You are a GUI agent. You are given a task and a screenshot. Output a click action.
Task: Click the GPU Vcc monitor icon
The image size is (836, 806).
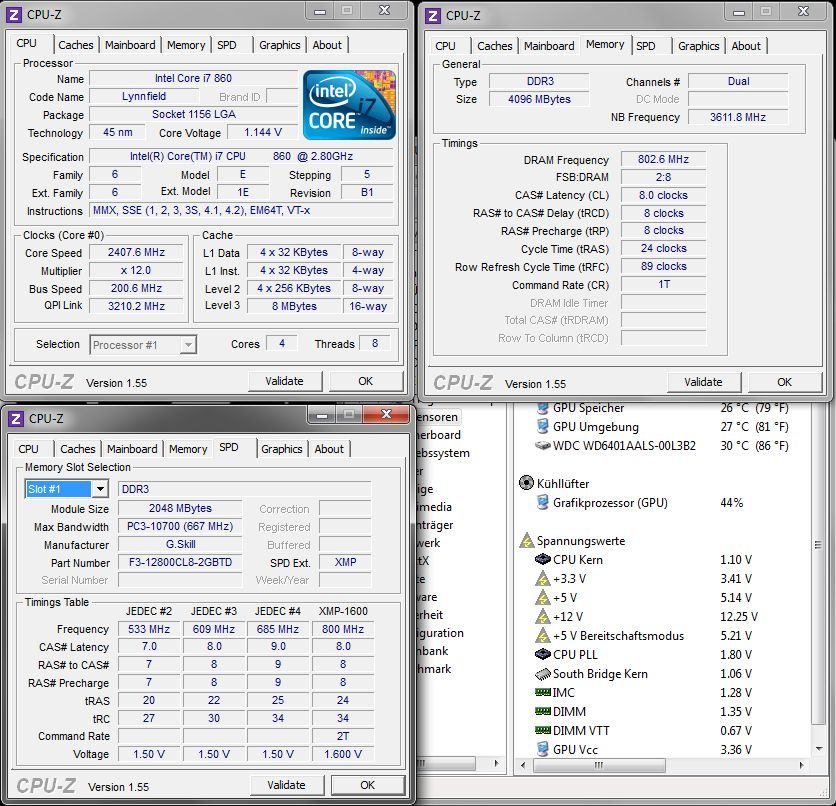click(x=542, y=749)
